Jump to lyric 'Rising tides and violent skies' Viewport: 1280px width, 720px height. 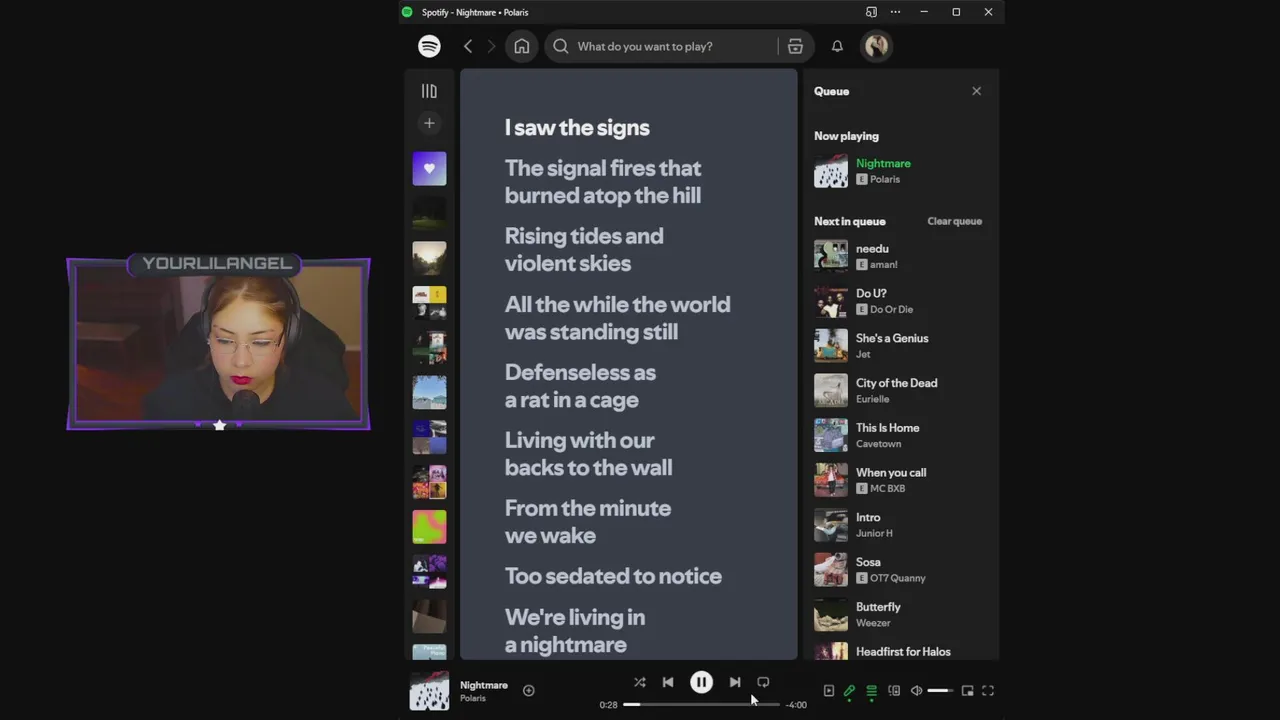point(584,250)
